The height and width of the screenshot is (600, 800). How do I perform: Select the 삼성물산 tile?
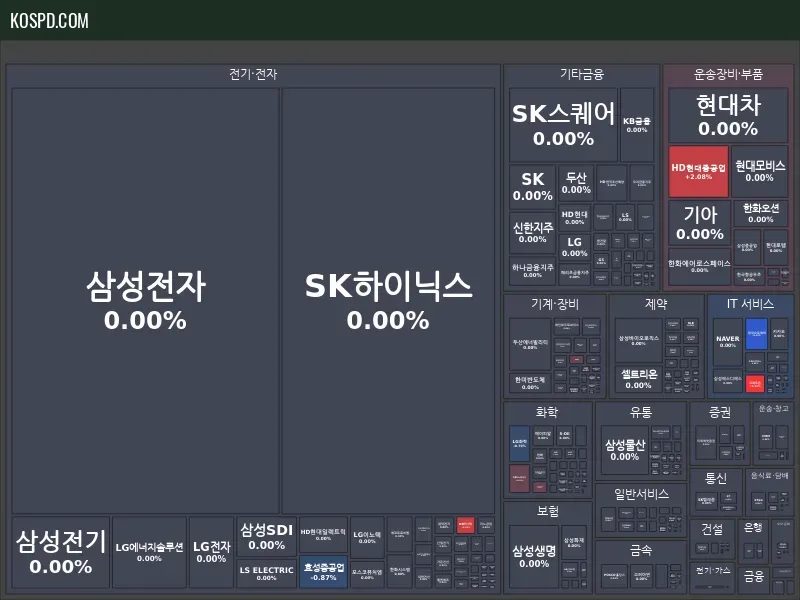point(625,451)
